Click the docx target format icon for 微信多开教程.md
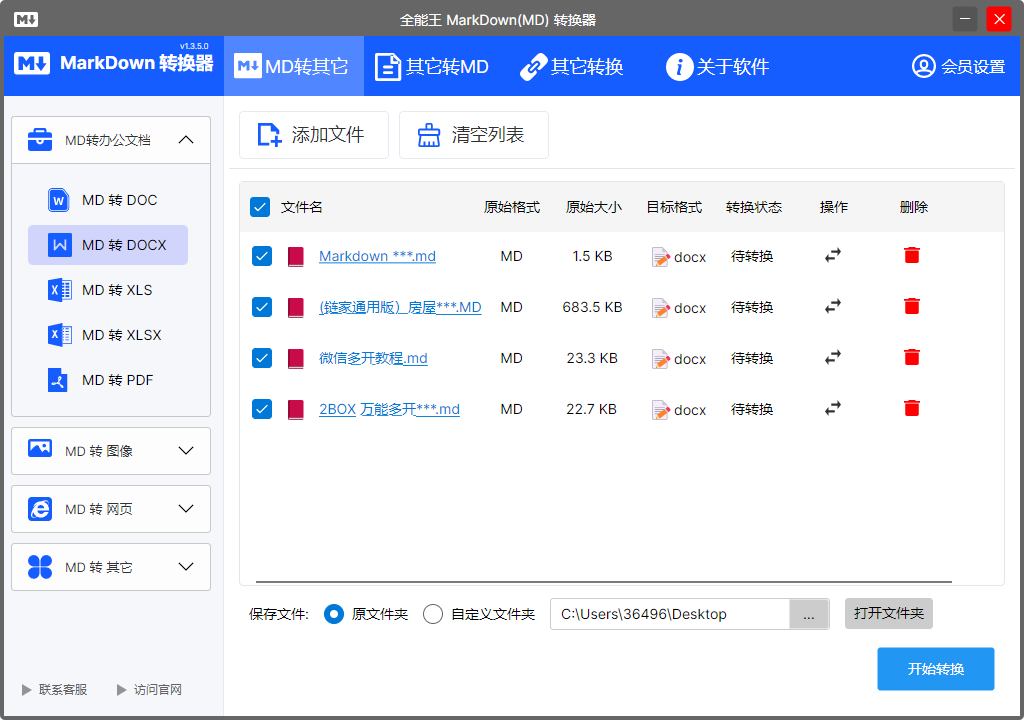The width and height of the screenshot is (1024, 720). (661, 359)
